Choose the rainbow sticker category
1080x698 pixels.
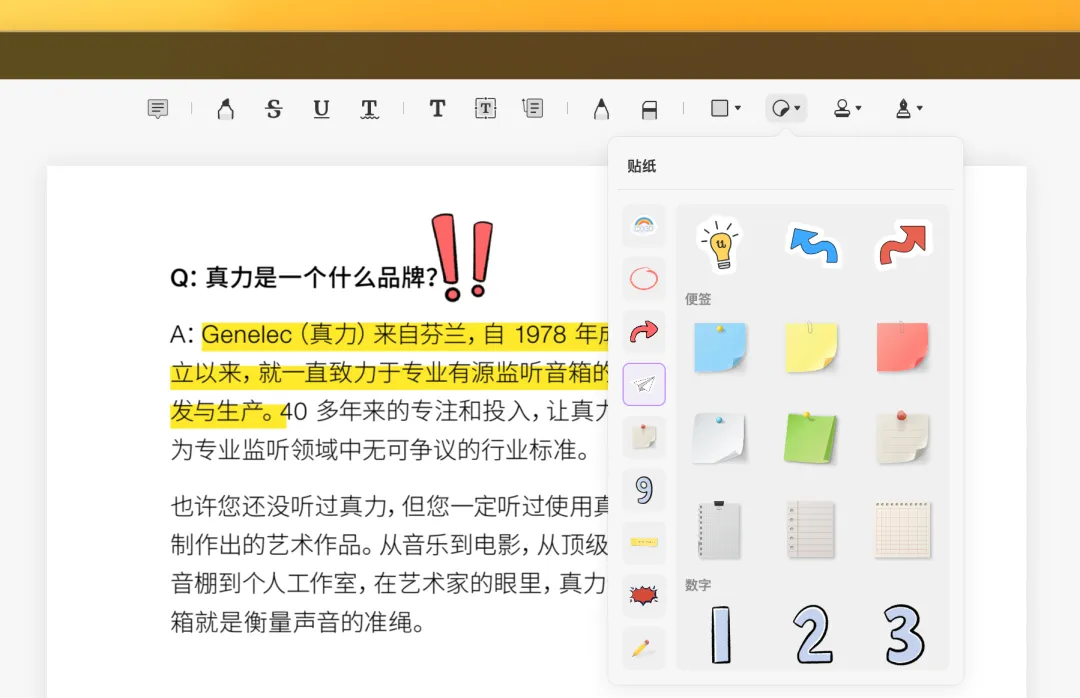[x=644, y=225]
